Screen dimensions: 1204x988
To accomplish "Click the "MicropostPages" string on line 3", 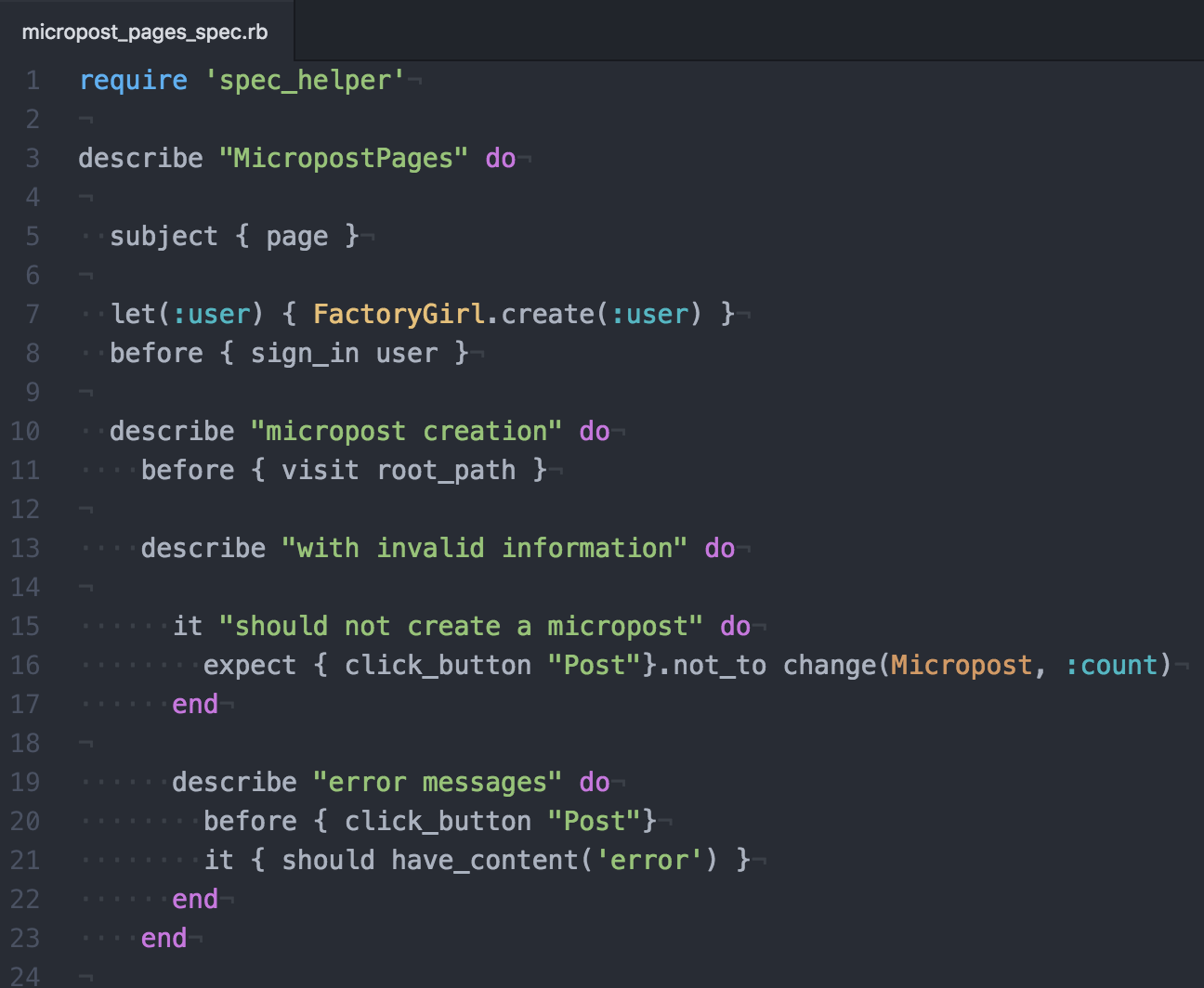I will click(344, 159).
